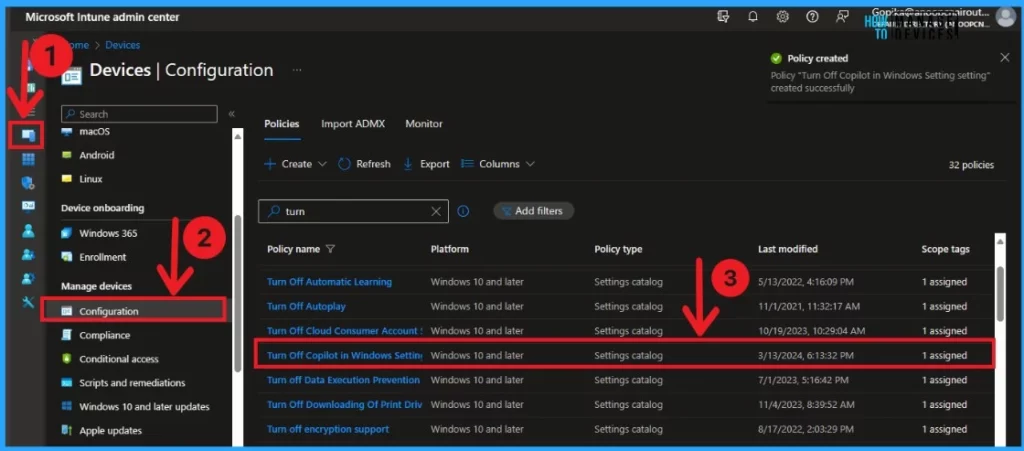Select Linux in the side menu
Image resolution: width=1024 pixels, height=451 pixels.
click(x=91, y=179)
